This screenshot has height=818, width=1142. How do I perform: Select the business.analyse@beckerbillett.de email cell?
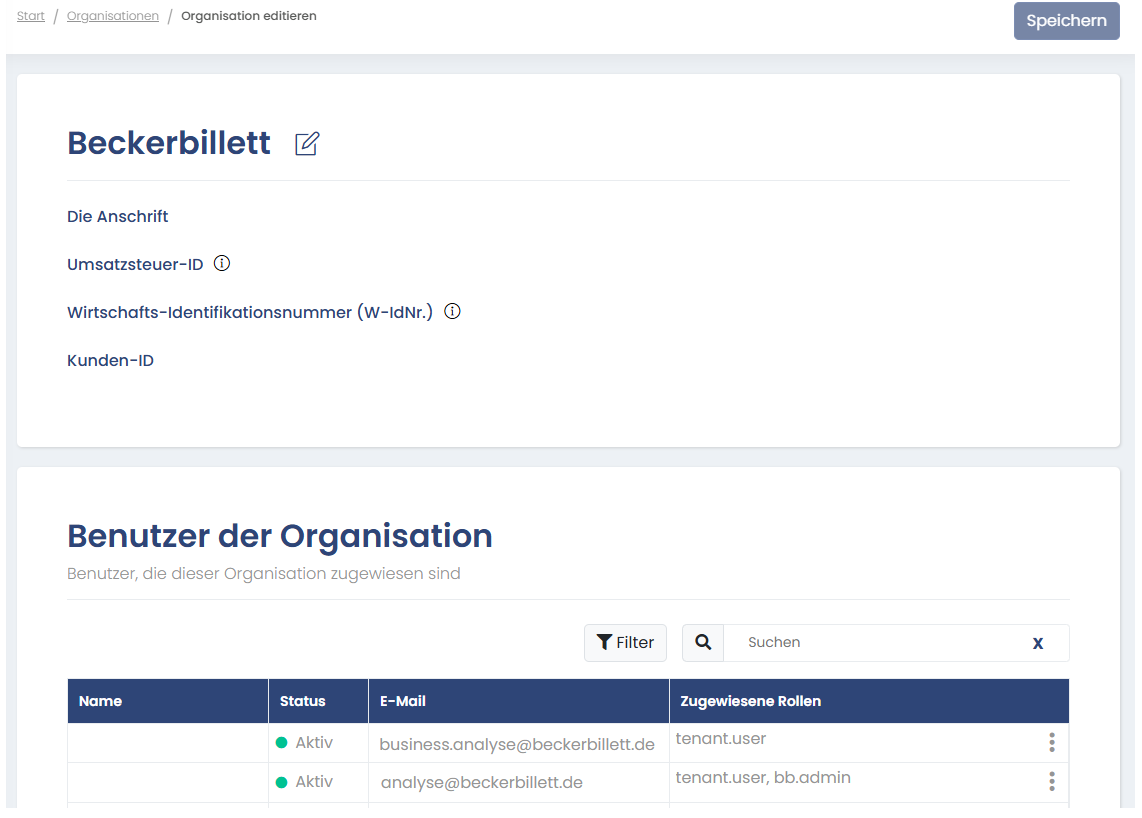517,744
